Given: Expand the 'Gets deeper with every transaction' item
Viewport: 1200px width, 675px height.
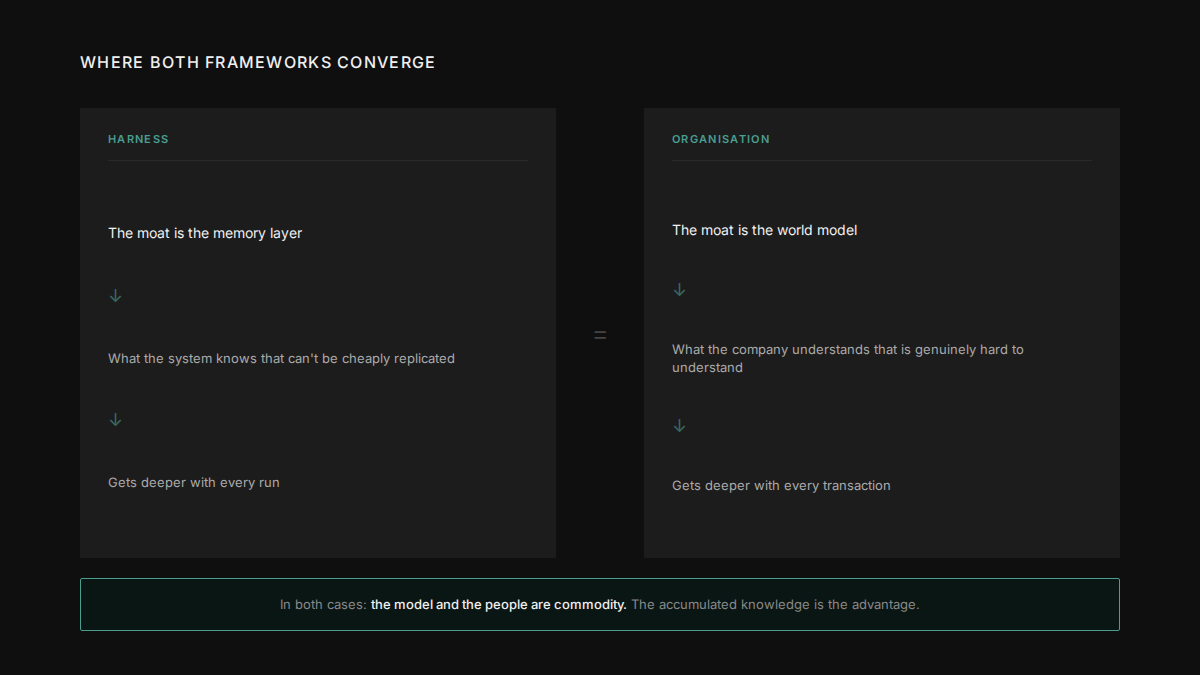Looking at the screenshot, I should pos(781,485).
